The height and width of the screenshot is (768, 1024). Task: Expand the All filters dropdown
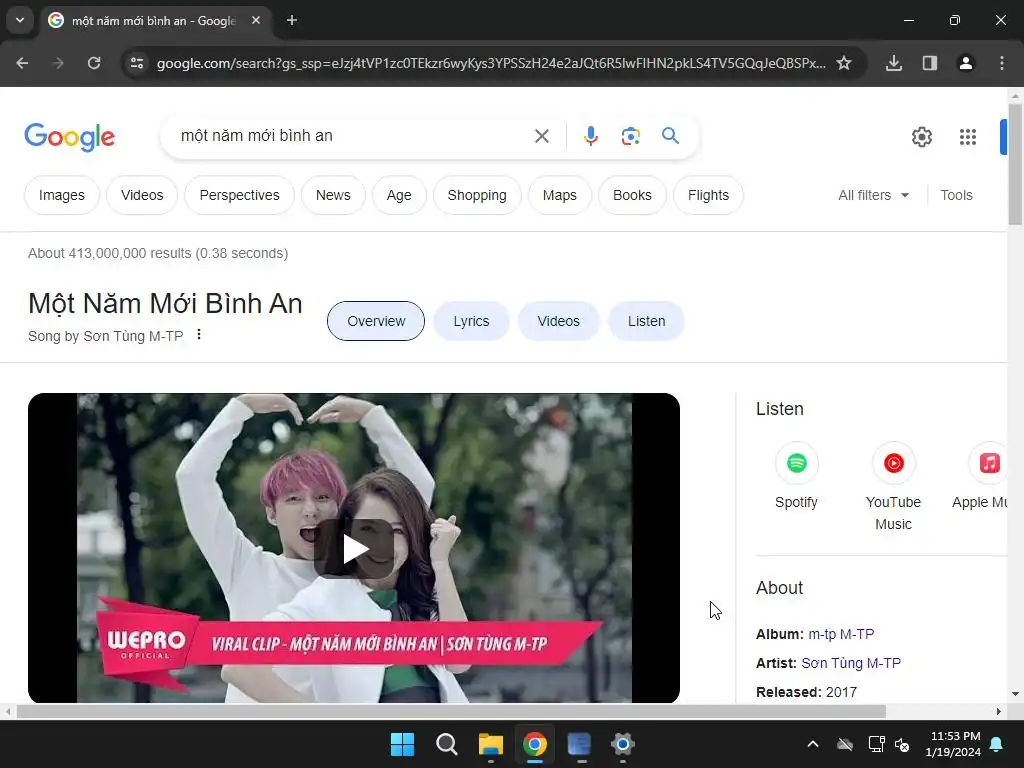tap(873, 195)
